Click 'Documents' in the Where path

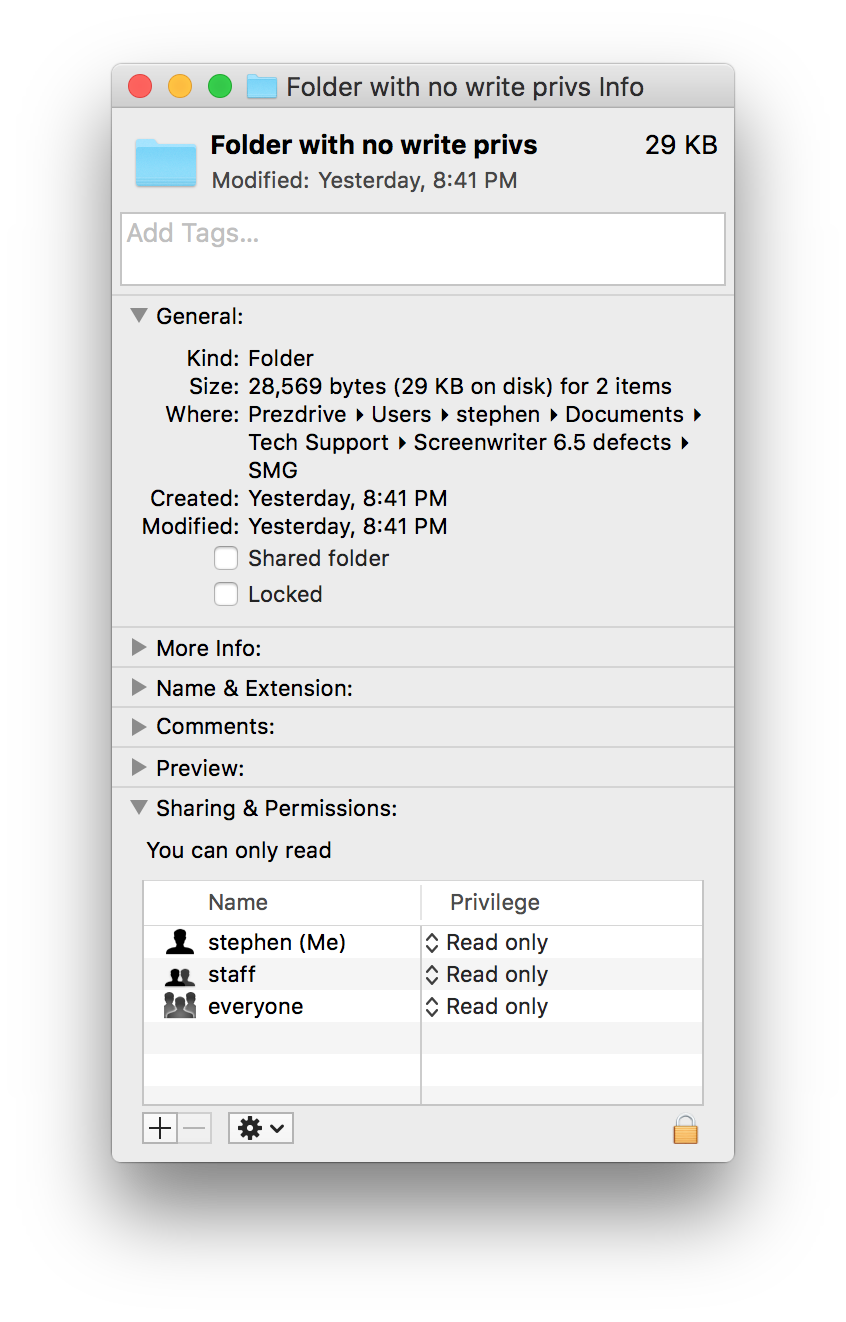[x=624, y=414]
